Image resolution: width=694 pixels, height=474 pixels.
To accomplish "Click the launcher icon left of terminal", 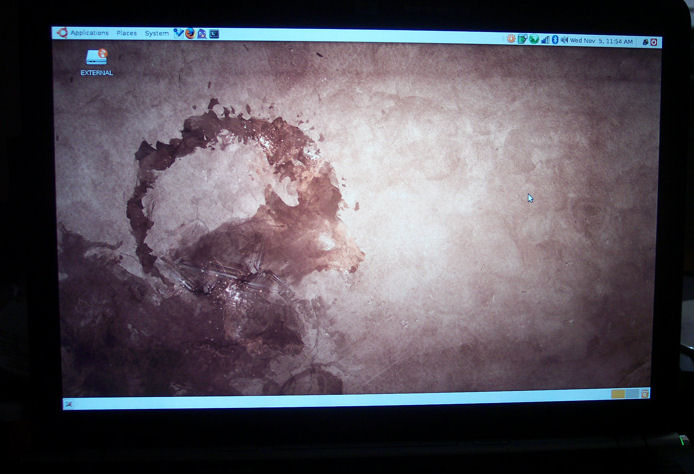I will tap(202, 34).
